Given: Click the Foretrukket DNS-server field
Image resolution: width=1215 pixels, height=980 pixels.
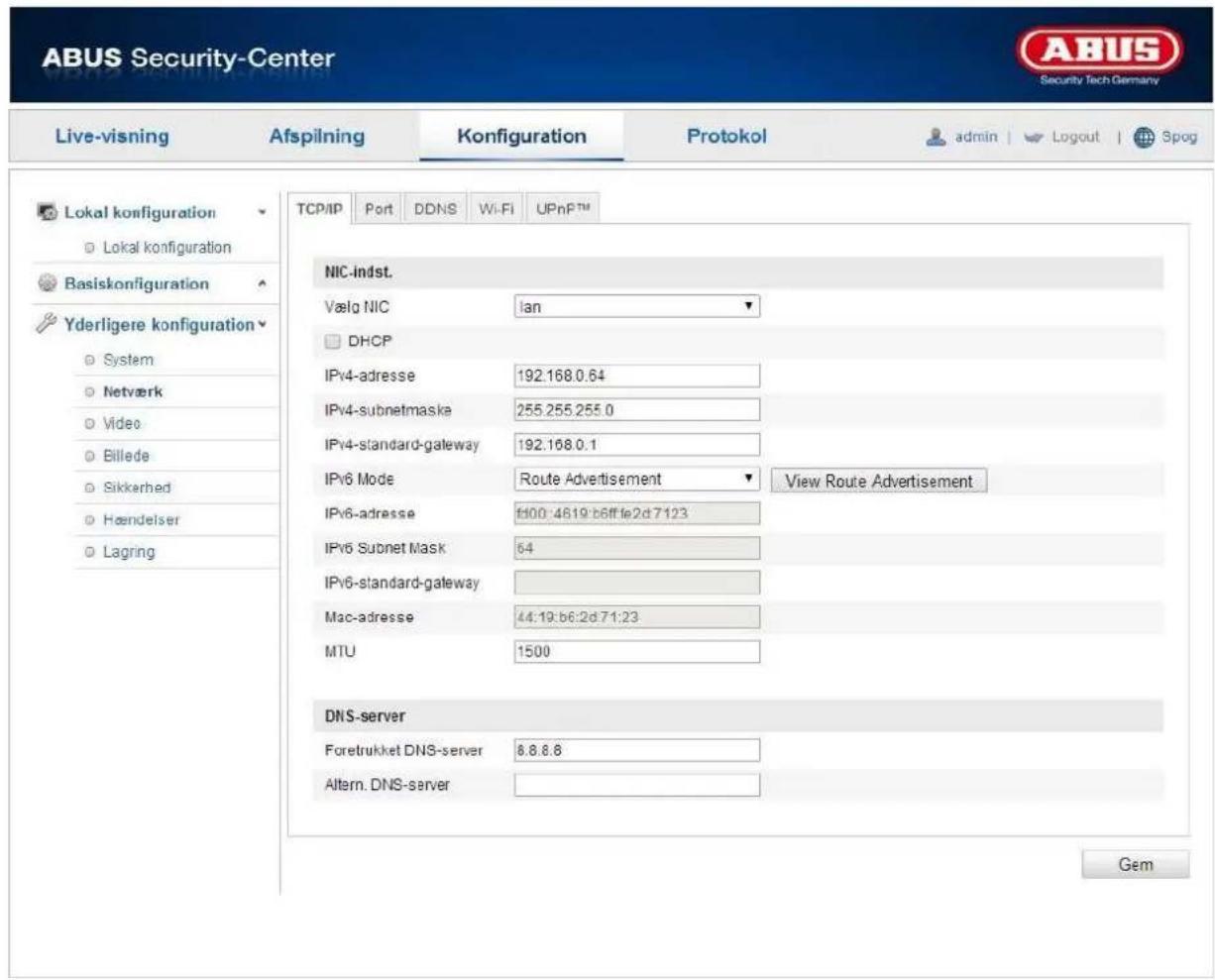Looking at the screenshot, I should (637, 750).
